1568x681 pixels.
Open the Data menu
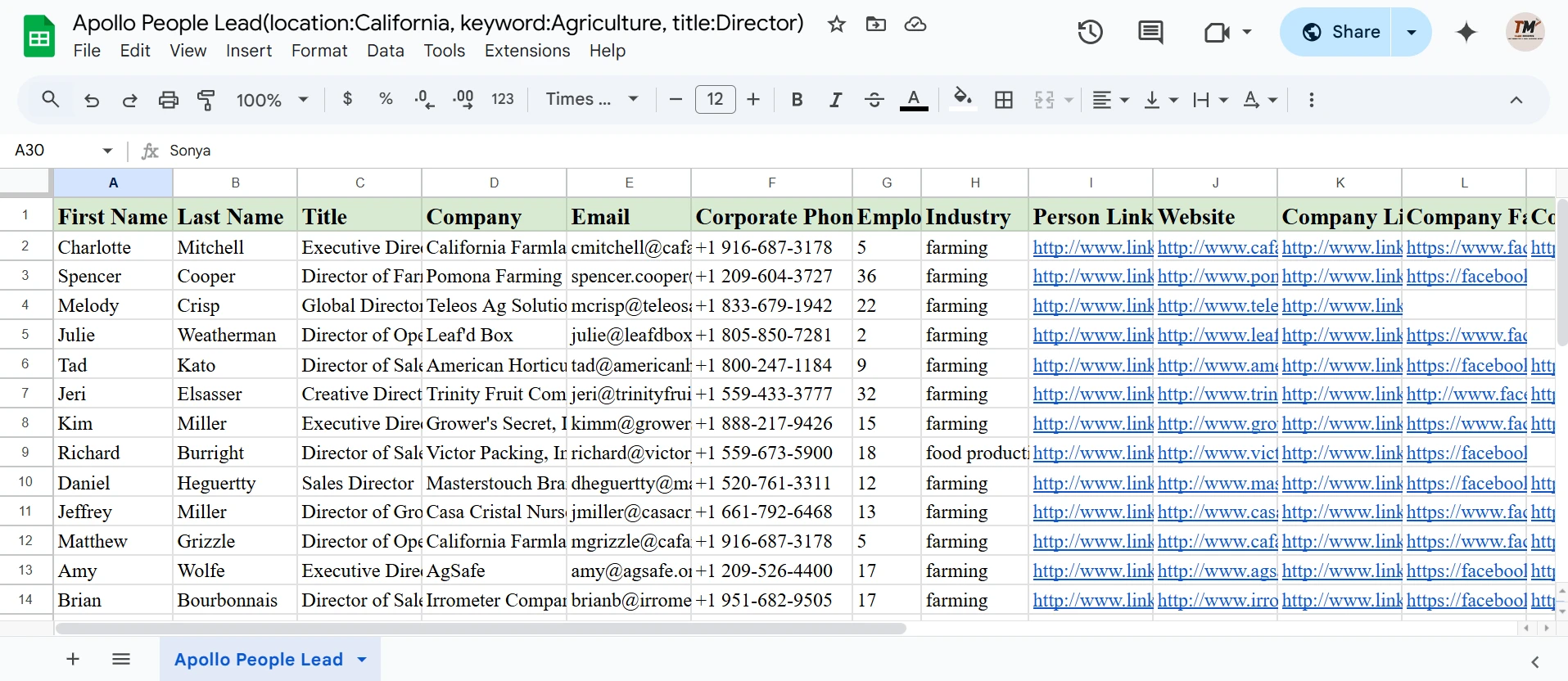pyautogui.click(x=386, y=51)
